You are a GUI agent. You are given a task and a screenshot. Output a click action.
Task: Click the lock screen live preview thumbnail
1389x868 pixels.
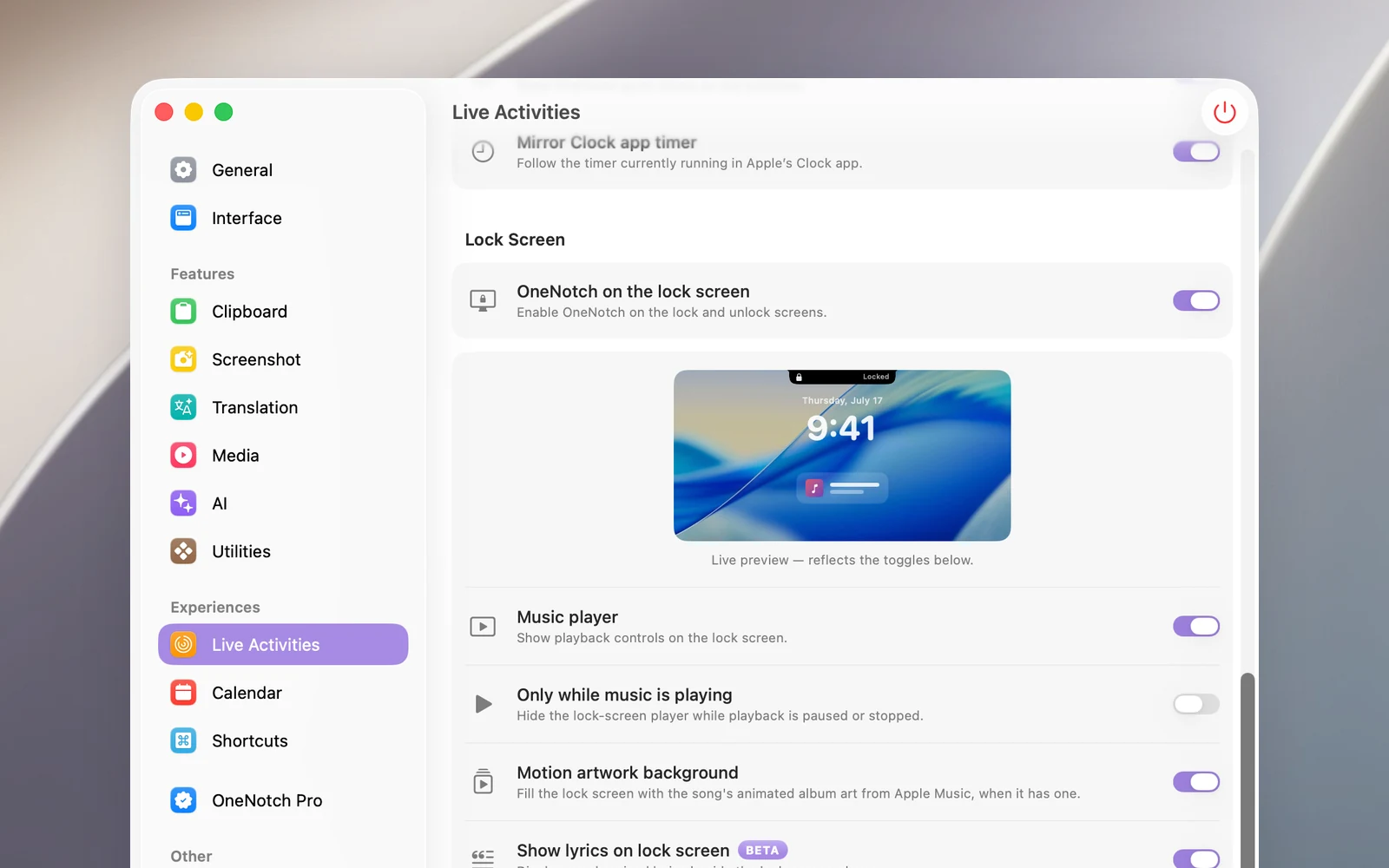tap(842, 456)
